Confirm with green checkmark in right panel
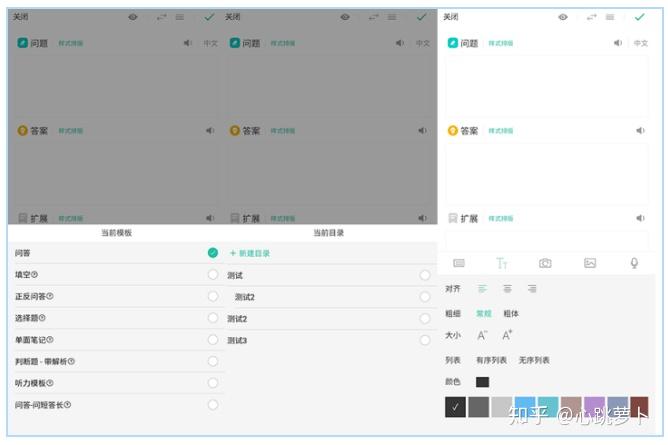The image size is (668, 445). (x=639, y=17)
